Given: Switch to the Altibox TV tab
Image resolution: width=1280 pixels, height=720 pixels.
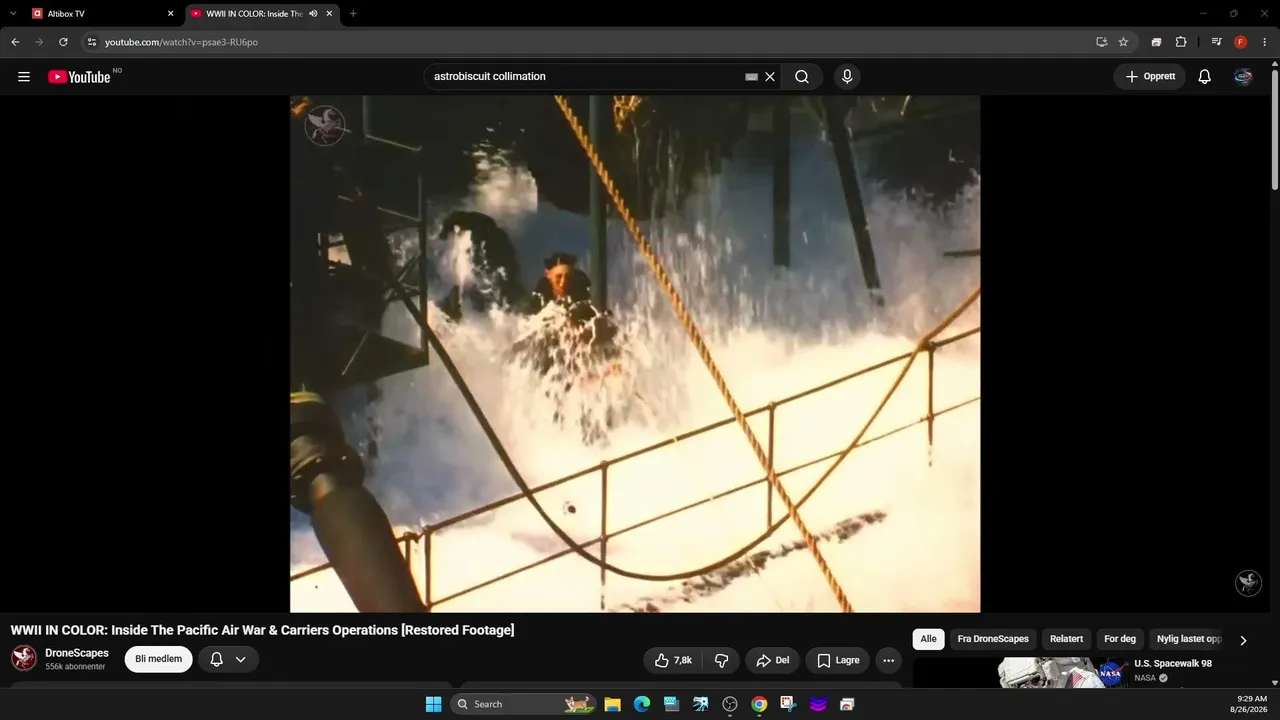Looking at the screenshot, I should click(103, 14).
